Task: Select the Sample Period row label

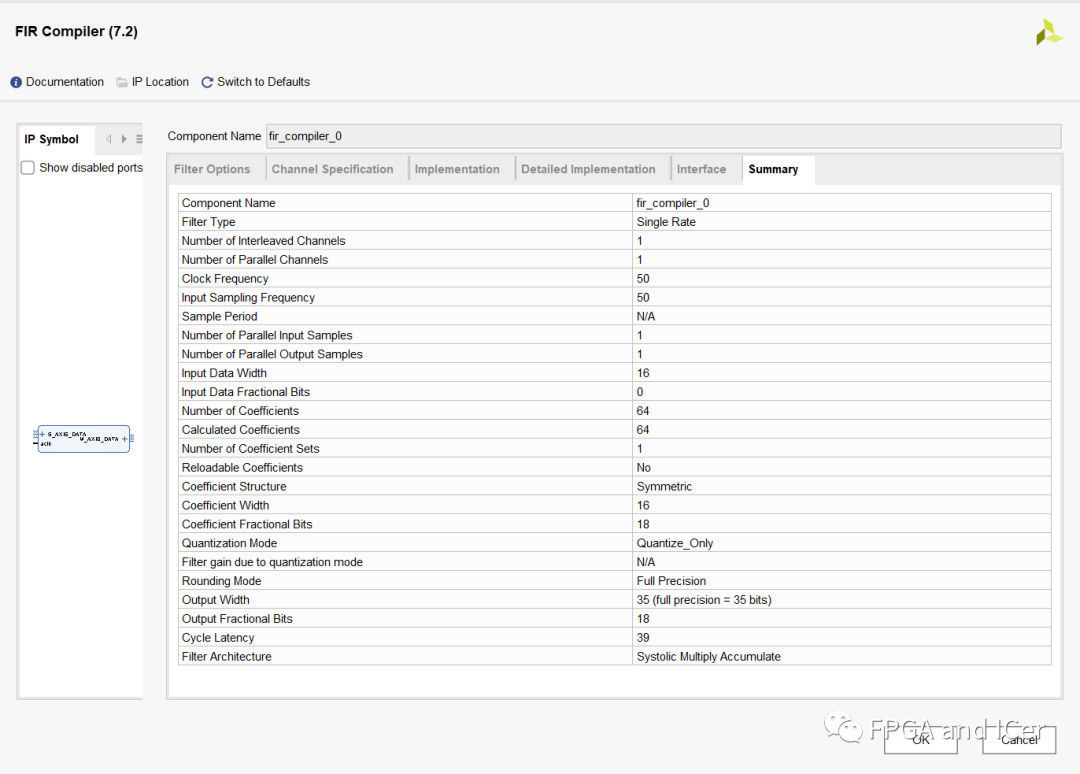Action: (x=220, y=317)
